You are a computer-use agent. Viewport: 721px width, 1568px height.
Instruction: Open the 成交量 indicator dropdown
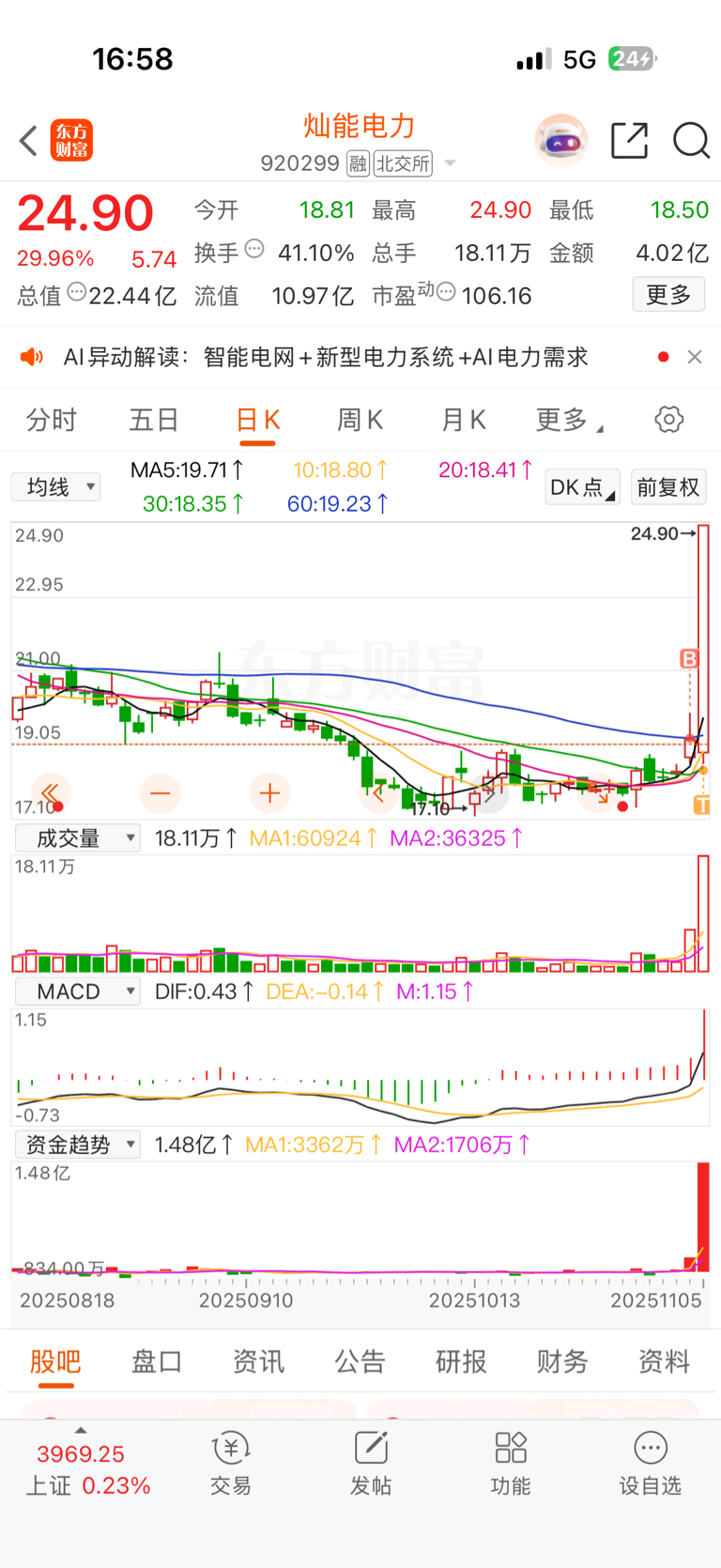coord(77,838)
